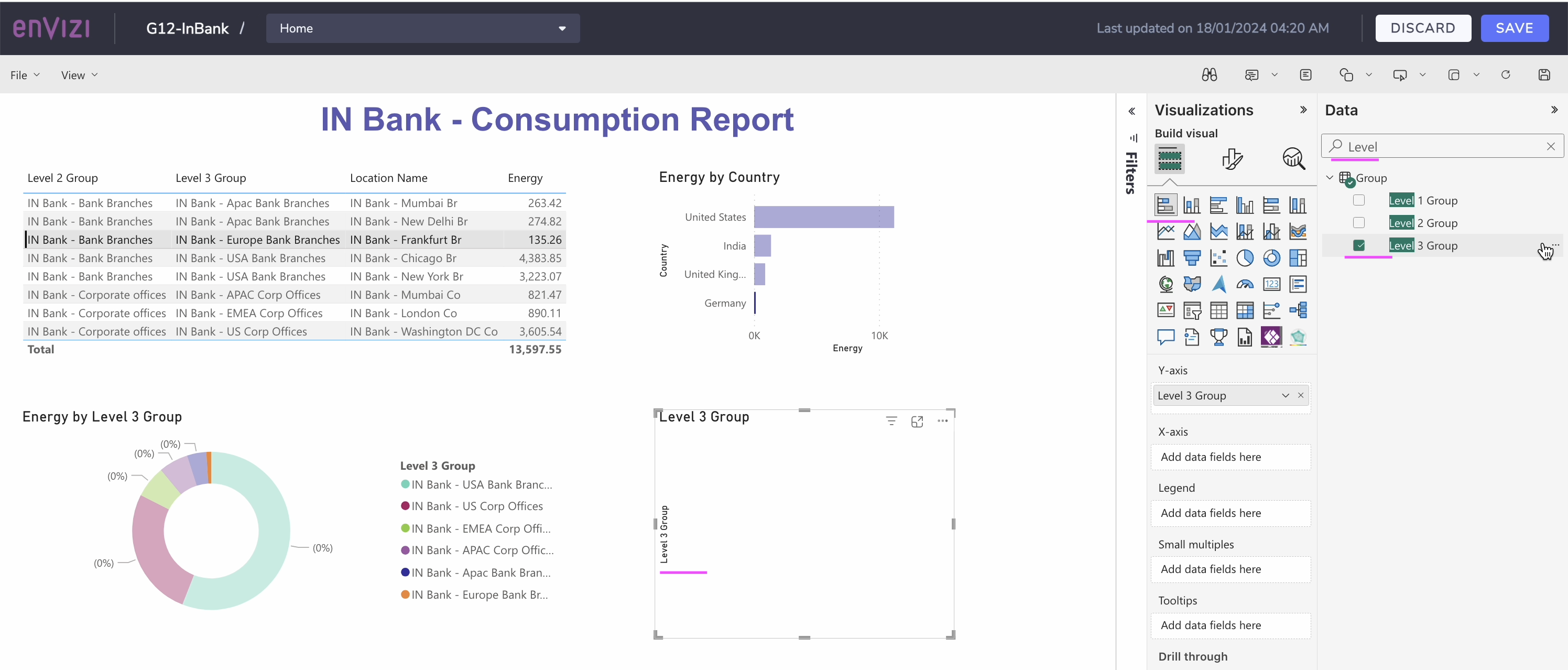Select the Pie chart visualization icon
The width and height of the screenshot is (1568, 670).
click(x=1245, y=258)
